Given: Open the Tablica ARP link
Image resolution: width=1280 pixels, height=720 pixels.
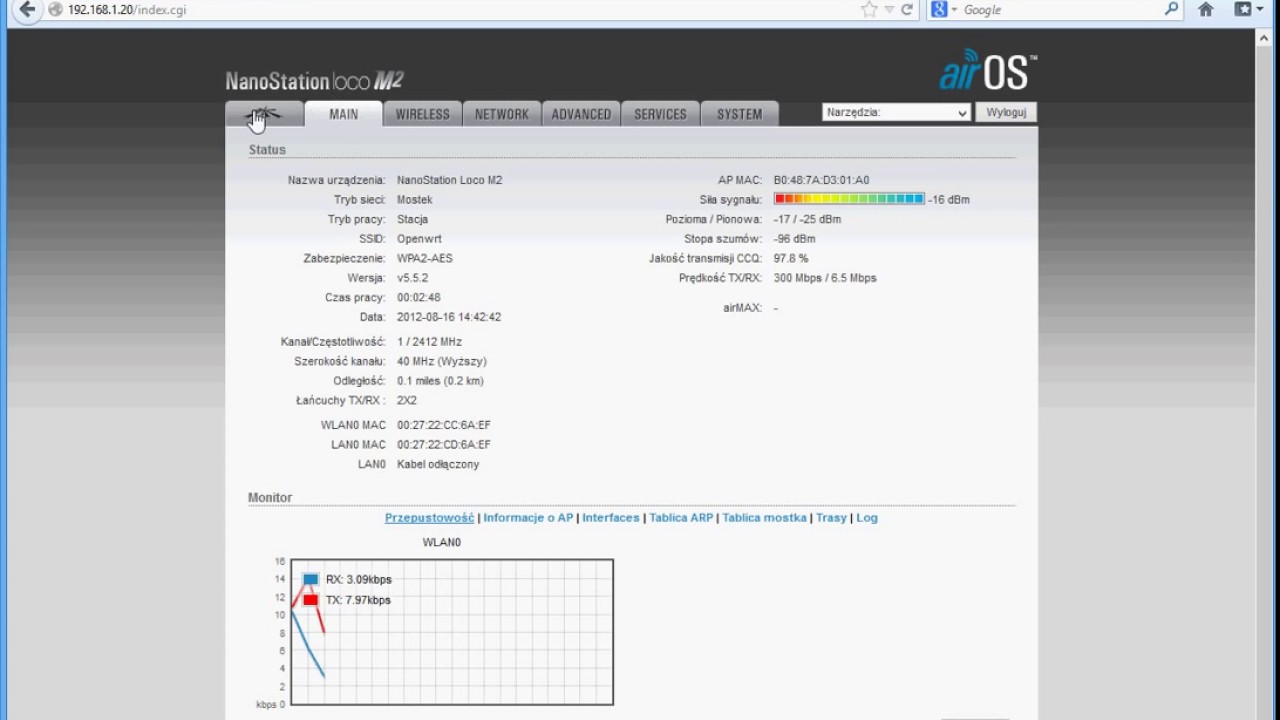Looking at the screenshot, I should click(x=681, y=518).
